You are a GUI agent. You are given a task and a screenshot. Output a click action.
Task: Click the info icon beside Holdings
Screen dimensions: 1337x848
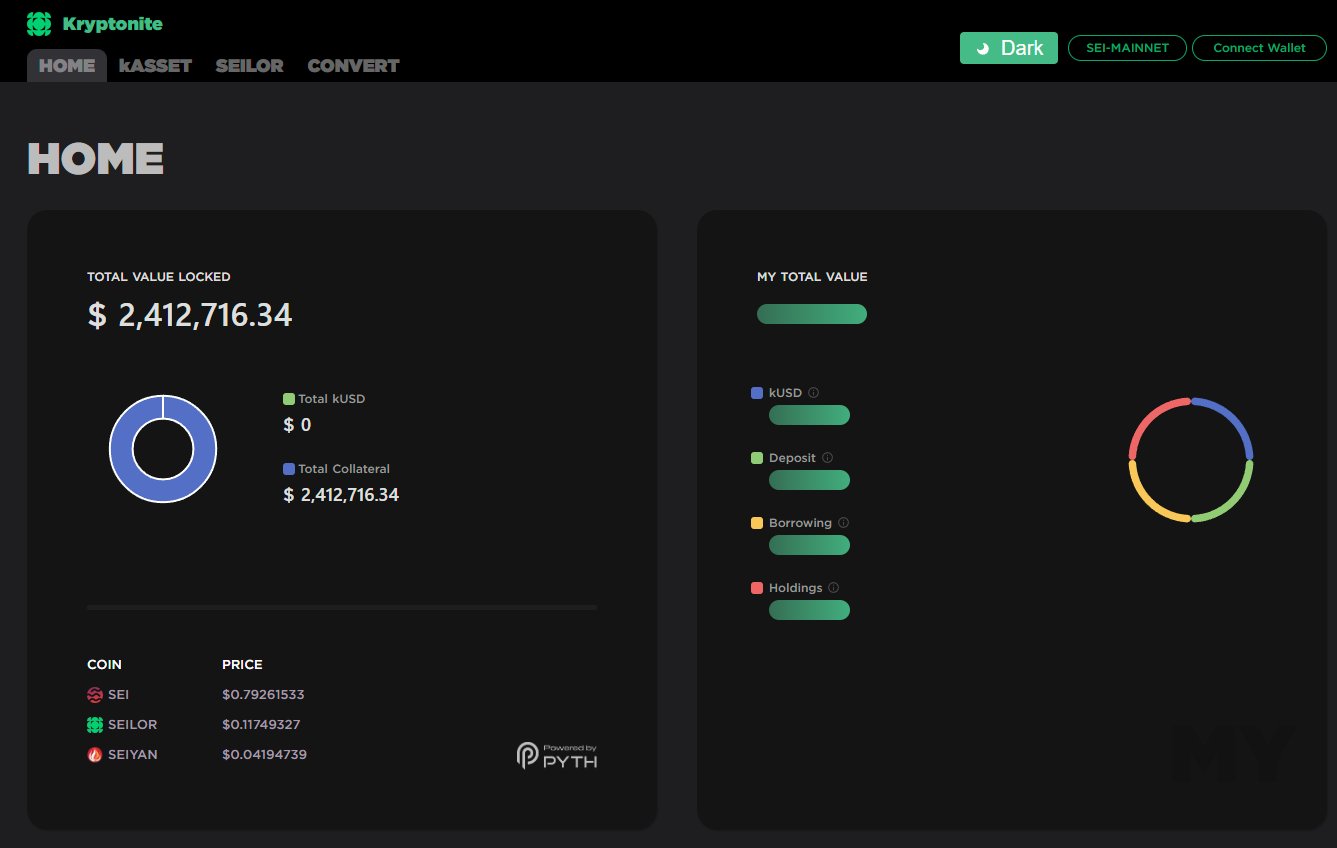[x=833, y=587]
